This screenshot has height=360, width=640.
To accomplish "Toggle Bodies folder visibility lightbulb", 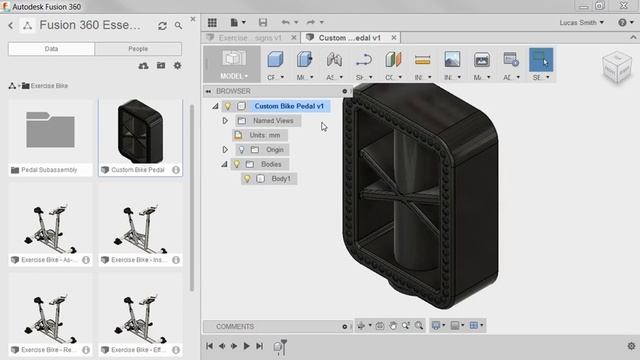I will (x=237, y=164).
